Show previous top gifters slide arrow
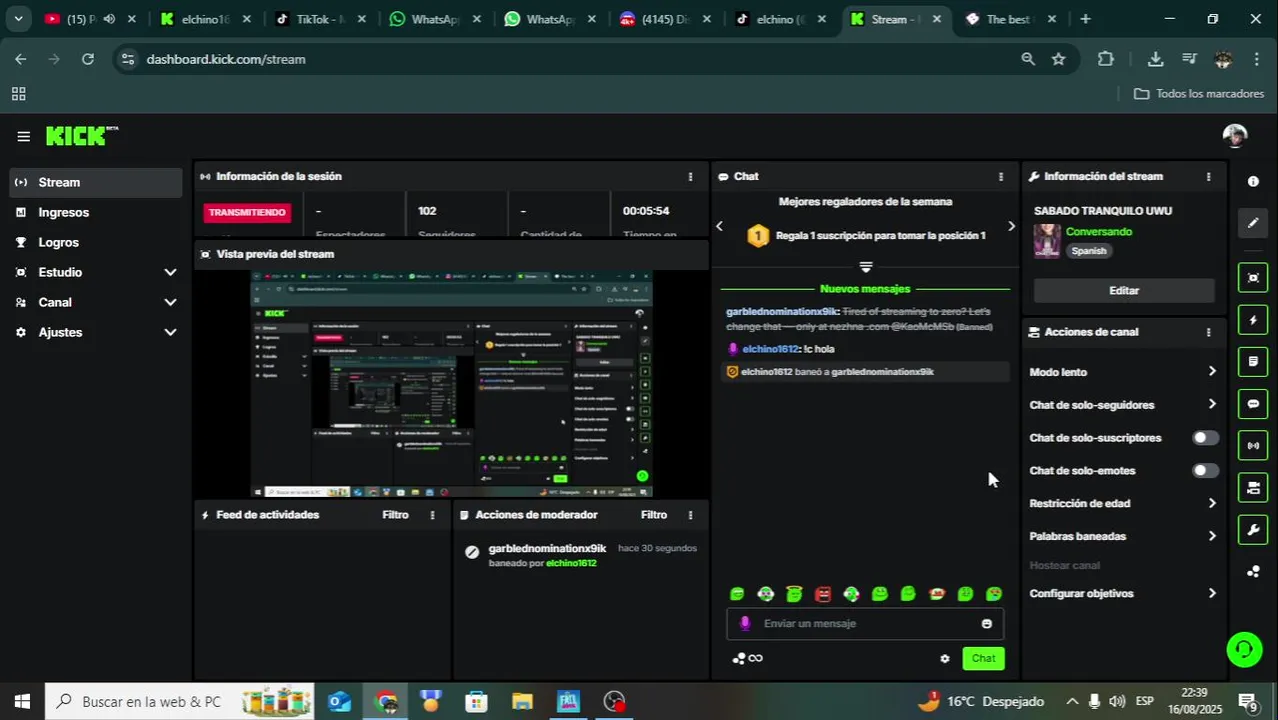Viewport: 1278px width, 720px height. pos(719,226)
